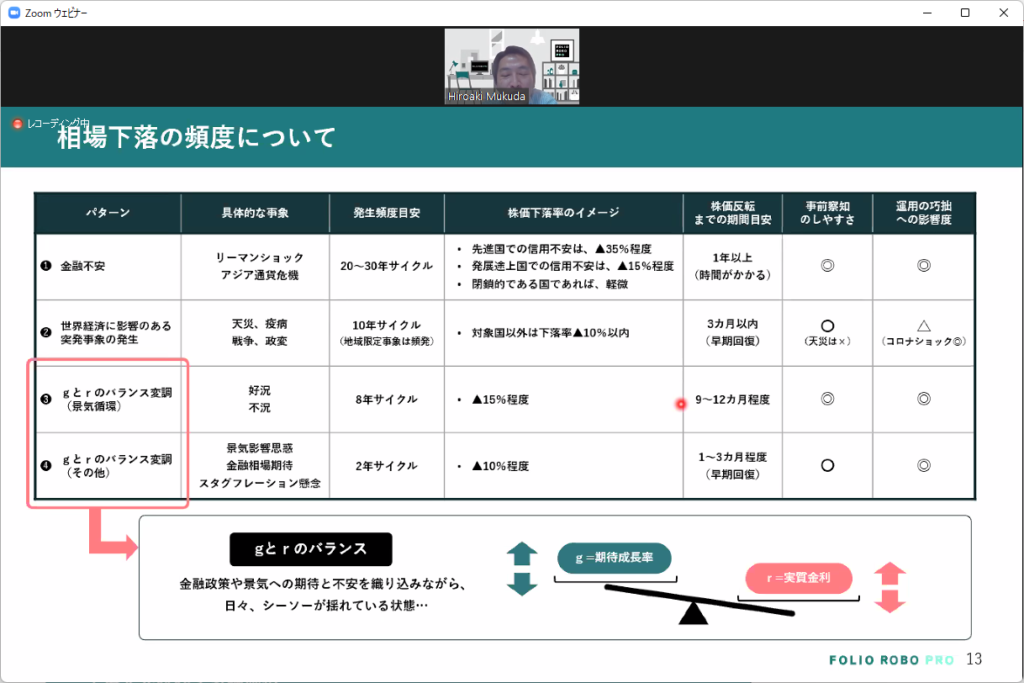
Task: Click the Zoom app icon in the title bar
Action: pos(13,13)
